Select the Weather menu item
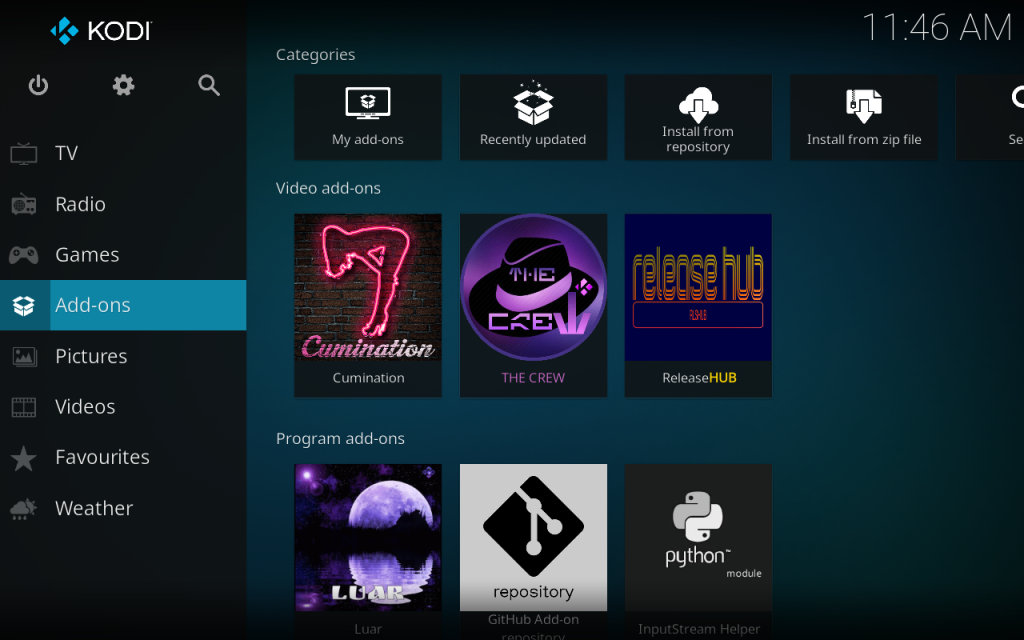1024x640 pixels. tap(94, 508)
